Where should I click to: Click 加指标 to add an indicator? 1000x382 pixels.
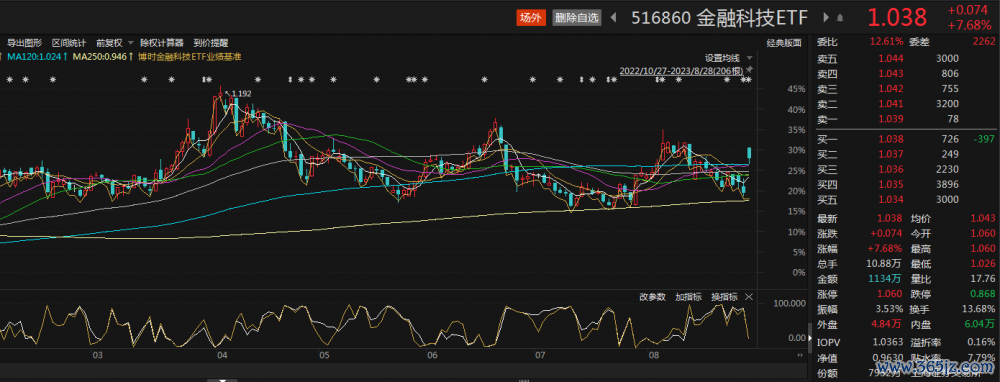click(689, 297)
